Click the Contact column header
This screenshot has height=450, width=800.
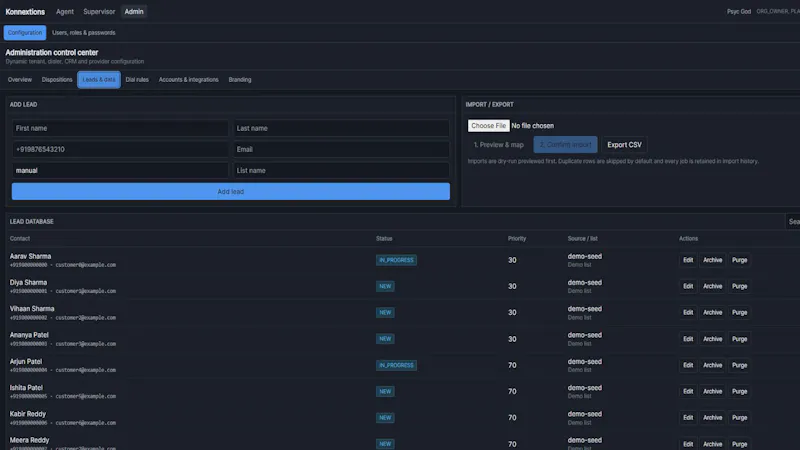point(20,238)
